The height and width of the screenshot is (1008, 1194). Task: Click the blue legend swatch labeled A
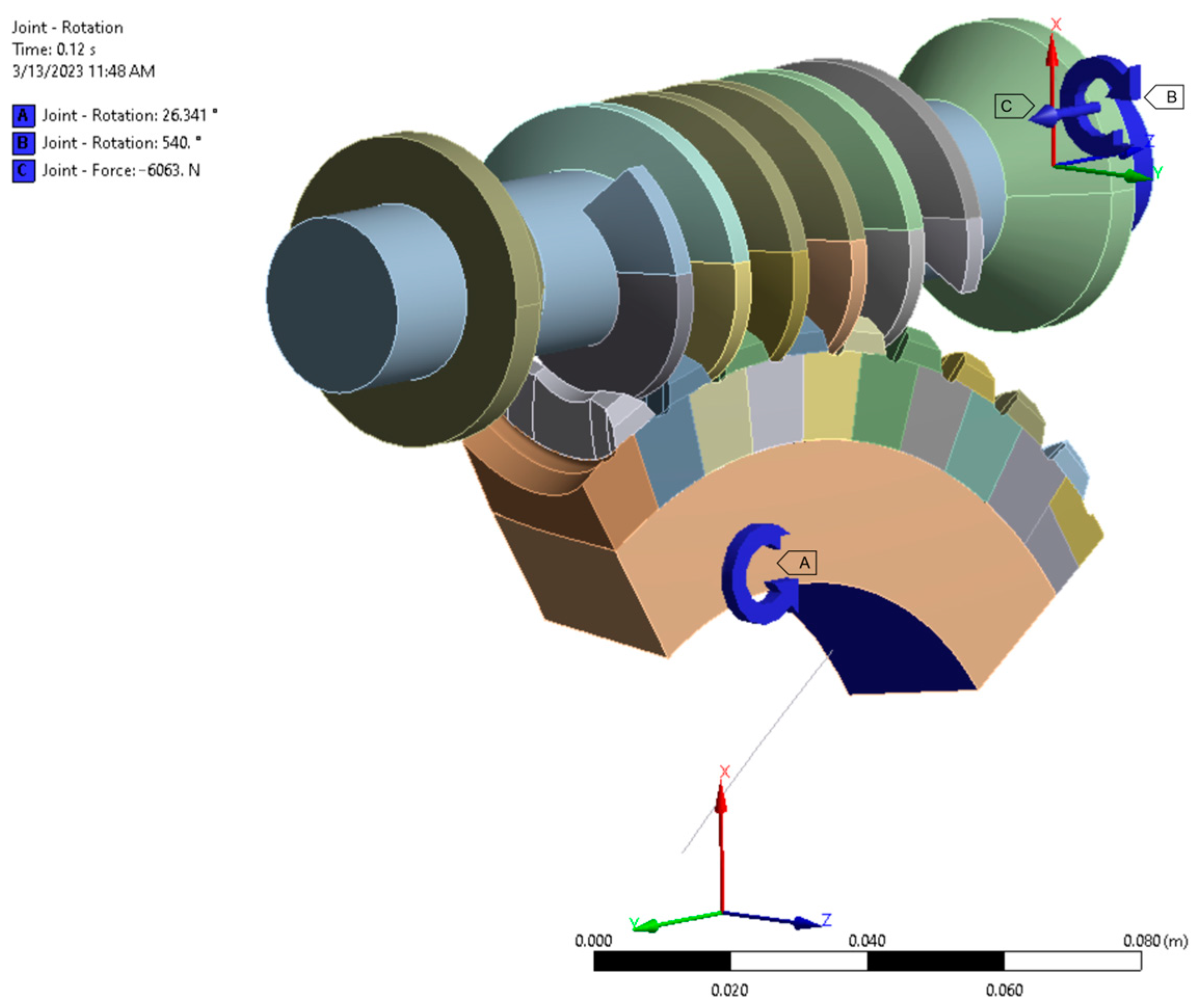click(23, 116)
